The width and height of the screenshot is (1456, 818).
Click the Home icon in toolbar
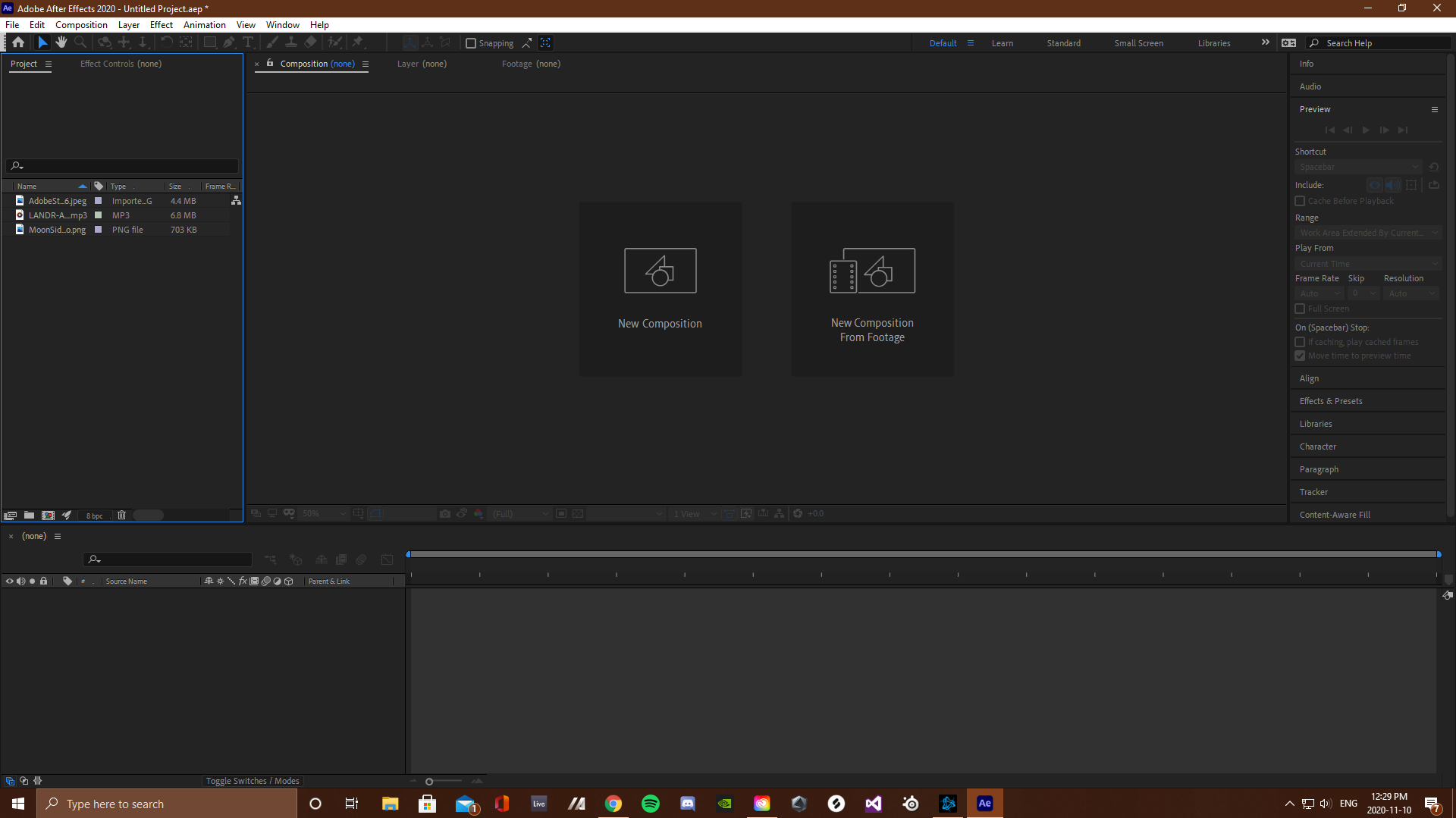click(18, 42)
